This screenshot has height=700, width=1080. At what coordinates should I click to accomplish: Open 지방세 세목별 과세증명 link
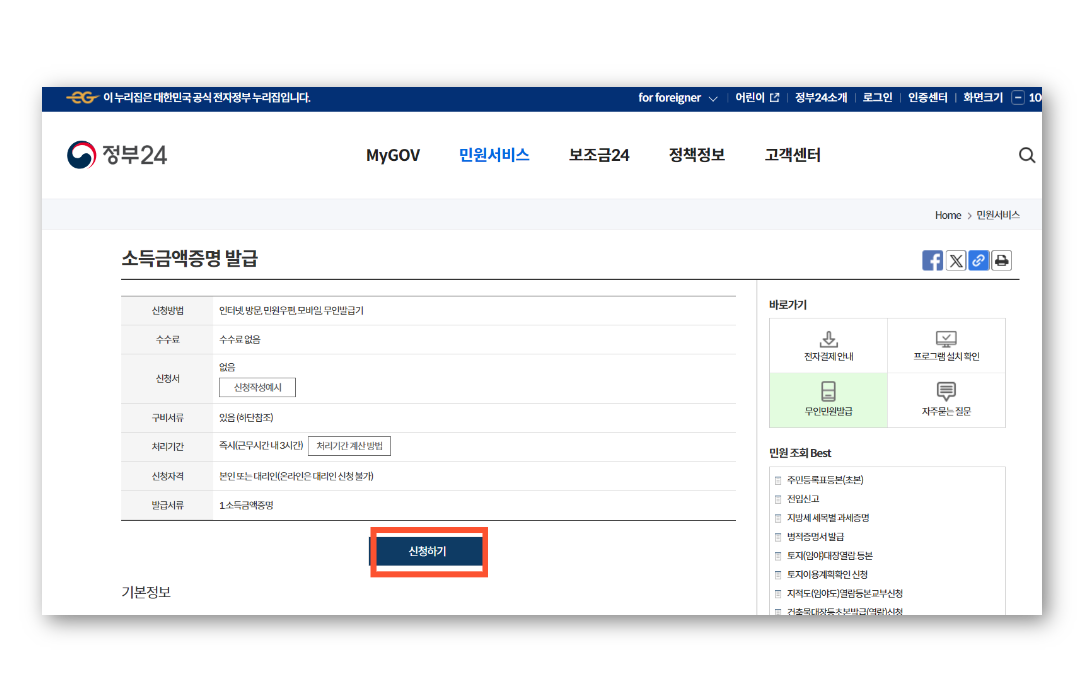[x=828, y=518]
